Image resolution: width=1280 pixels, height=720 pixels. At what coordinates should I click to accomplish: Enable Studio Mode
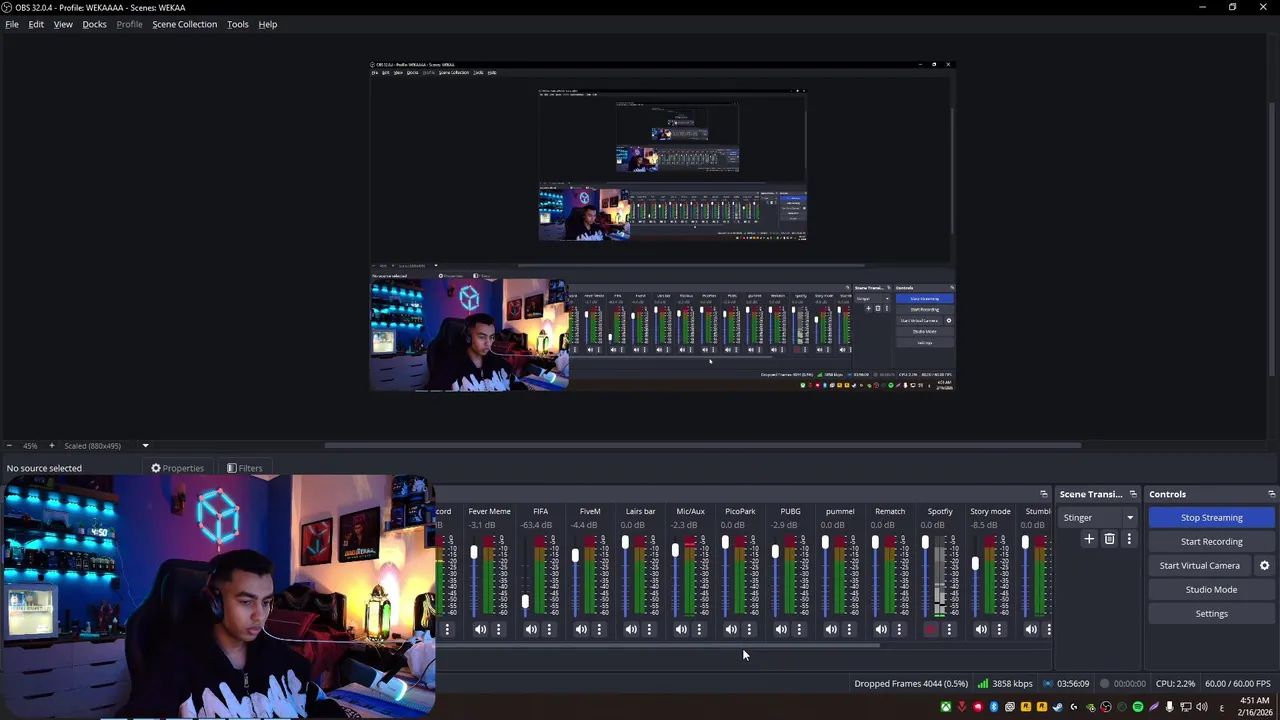coord(1211,590)
